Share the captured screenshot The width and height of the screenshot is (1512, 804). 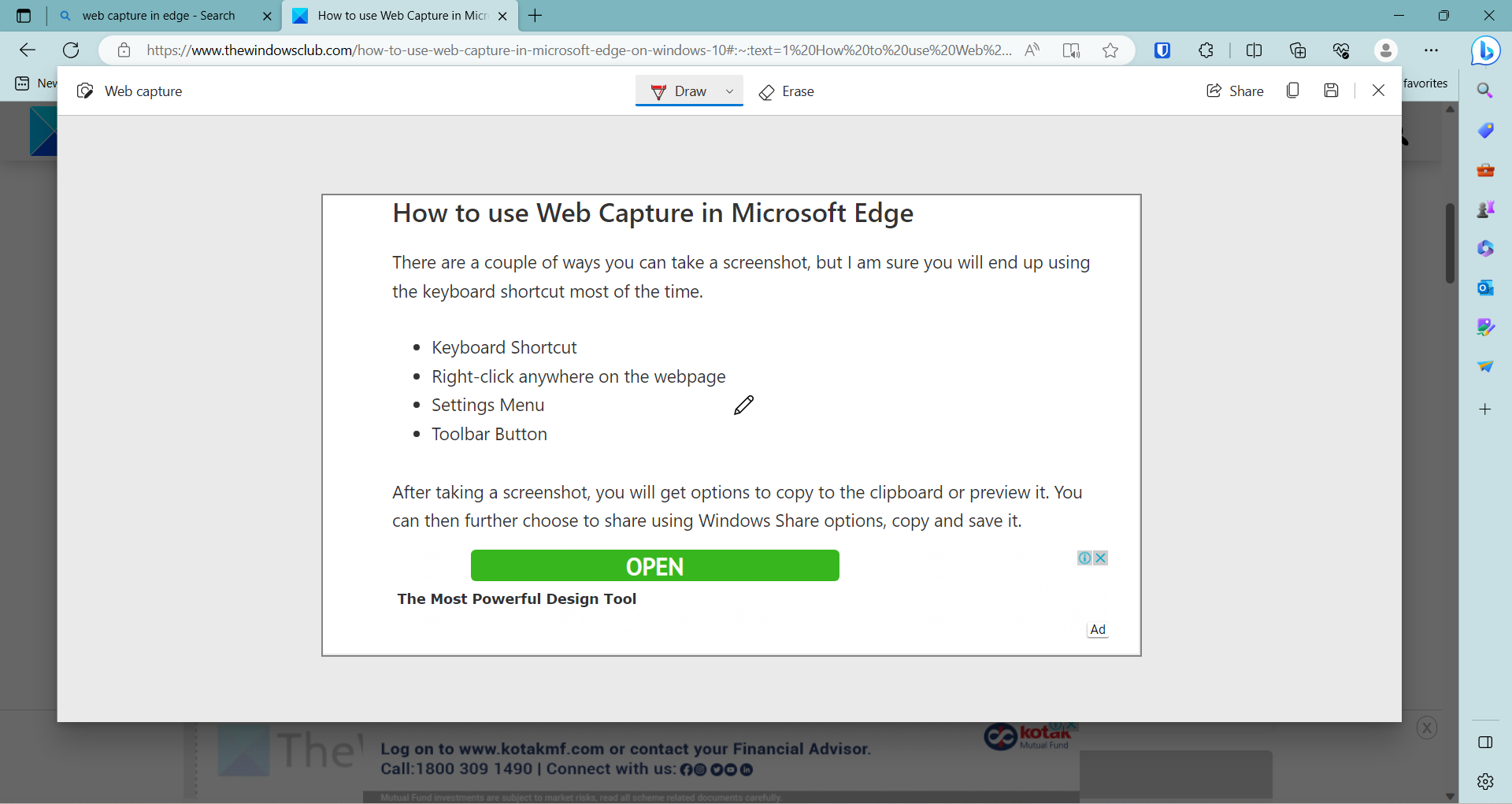[x=1235, y=91]
